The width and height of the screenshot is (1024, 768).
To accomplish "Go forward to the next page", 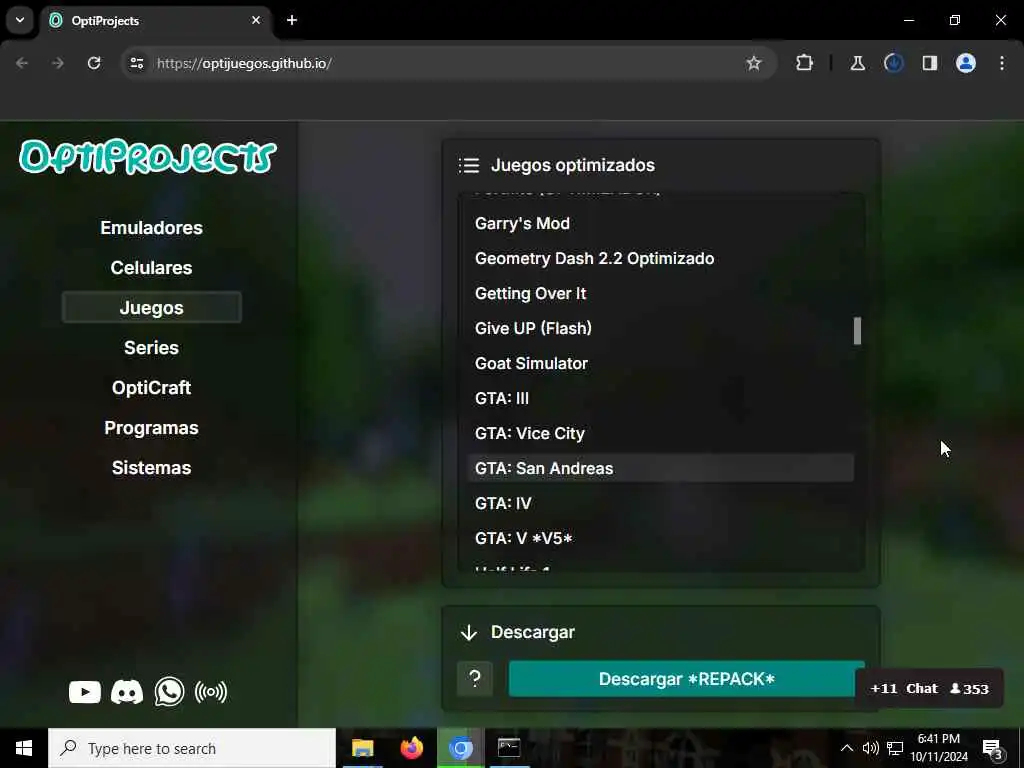I will tap(57, 63).
